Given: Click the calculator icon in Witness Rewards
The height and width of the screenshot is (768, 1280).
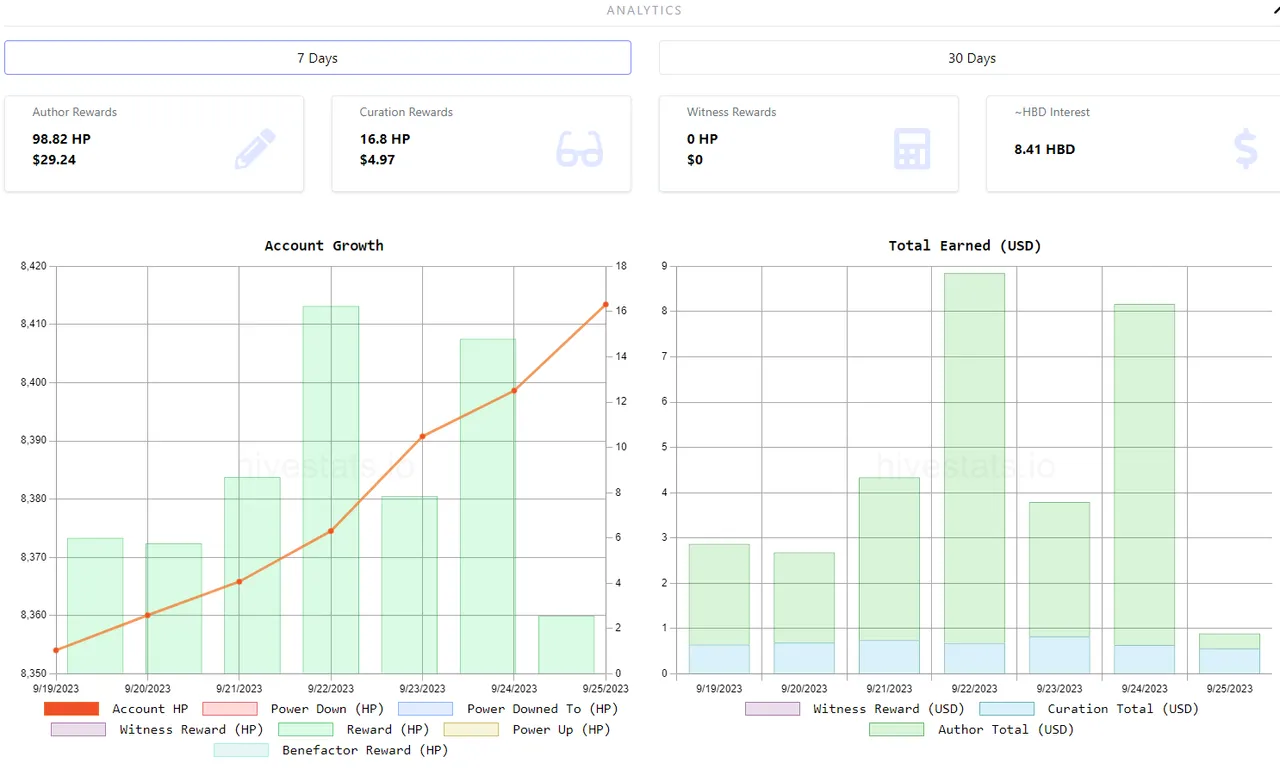Looking at the screenshot, I should pos(912,149).
